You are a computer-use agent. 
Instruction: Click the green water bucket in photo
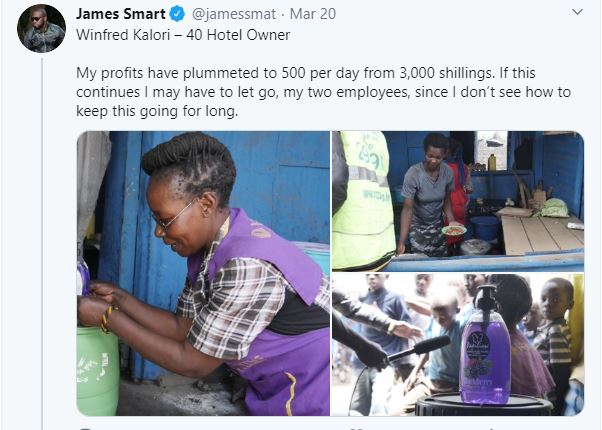[x=98, y=371]
